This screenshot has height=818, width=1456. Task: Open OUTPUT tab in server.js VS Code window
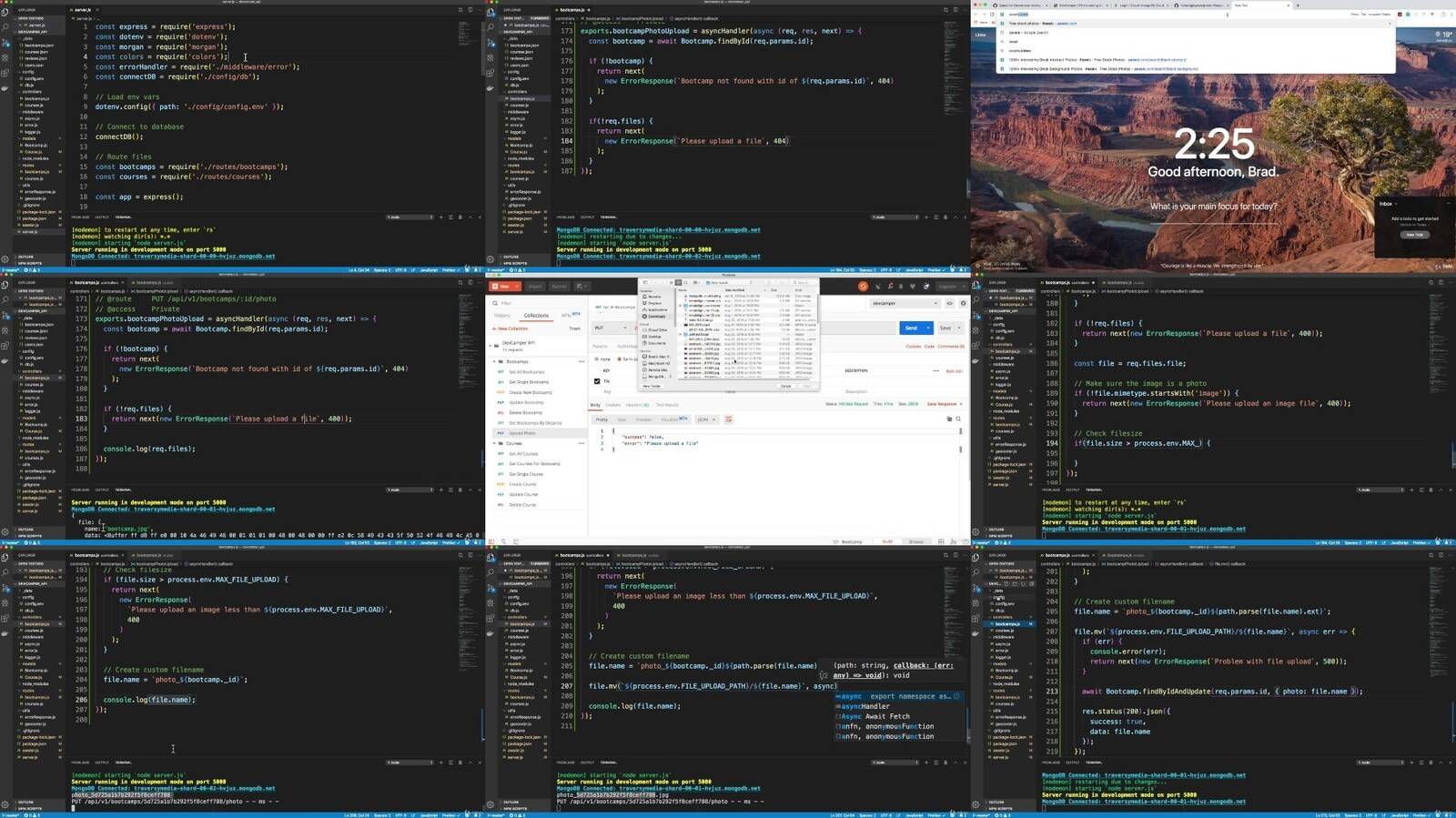click(102, 217)
